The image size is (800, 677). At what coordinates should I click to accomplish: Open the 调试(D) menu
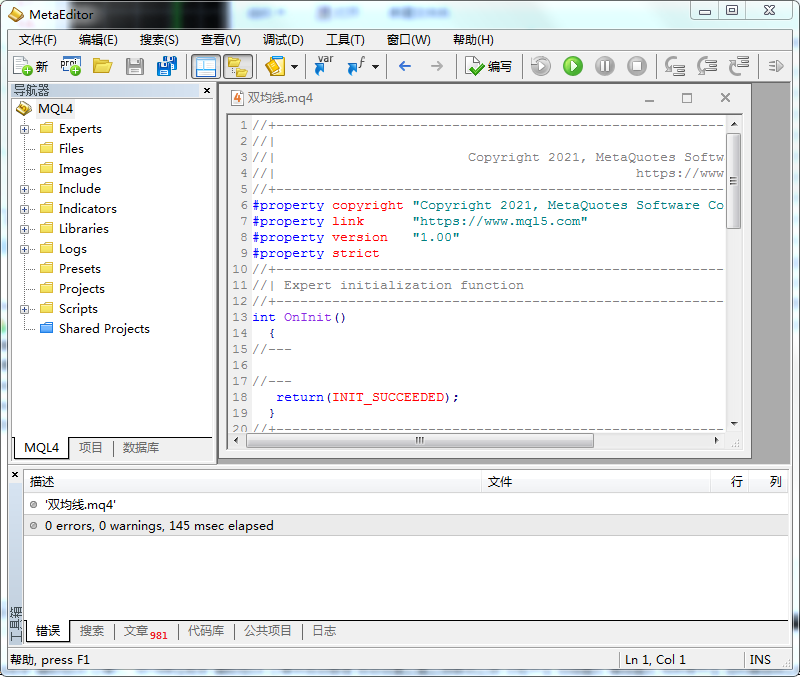(283, 40)
